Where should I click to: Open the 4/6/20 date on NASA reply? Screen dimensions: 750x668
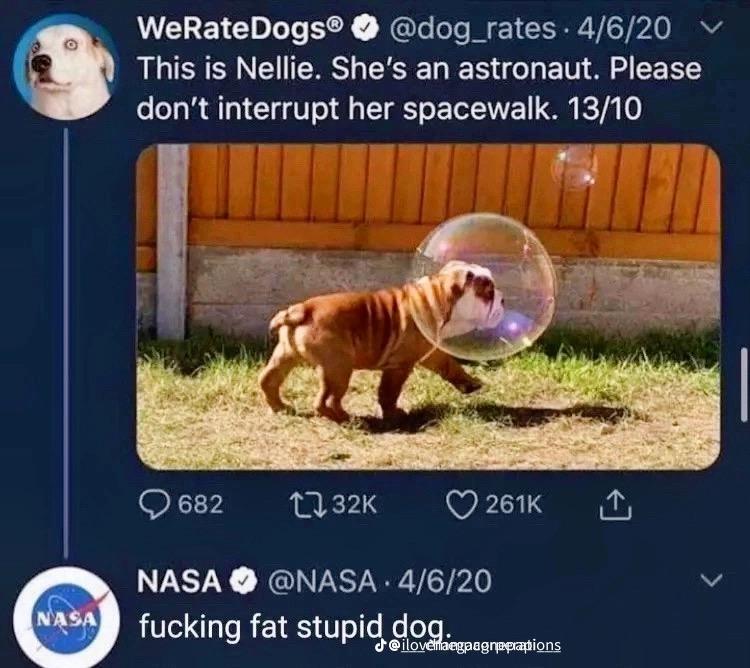(x=444, y=581)
